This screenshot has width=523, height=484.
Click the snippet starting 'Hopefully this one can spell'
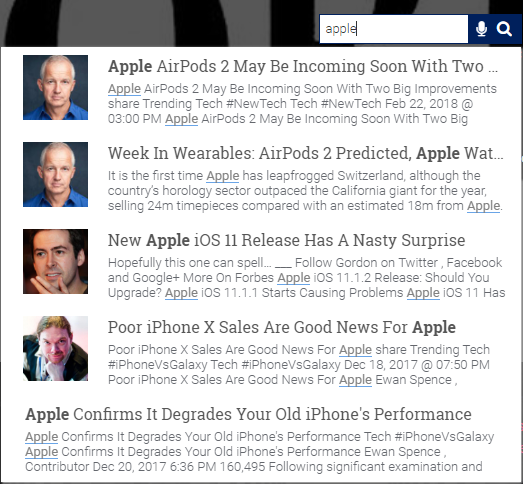click(x=307, y=278)
